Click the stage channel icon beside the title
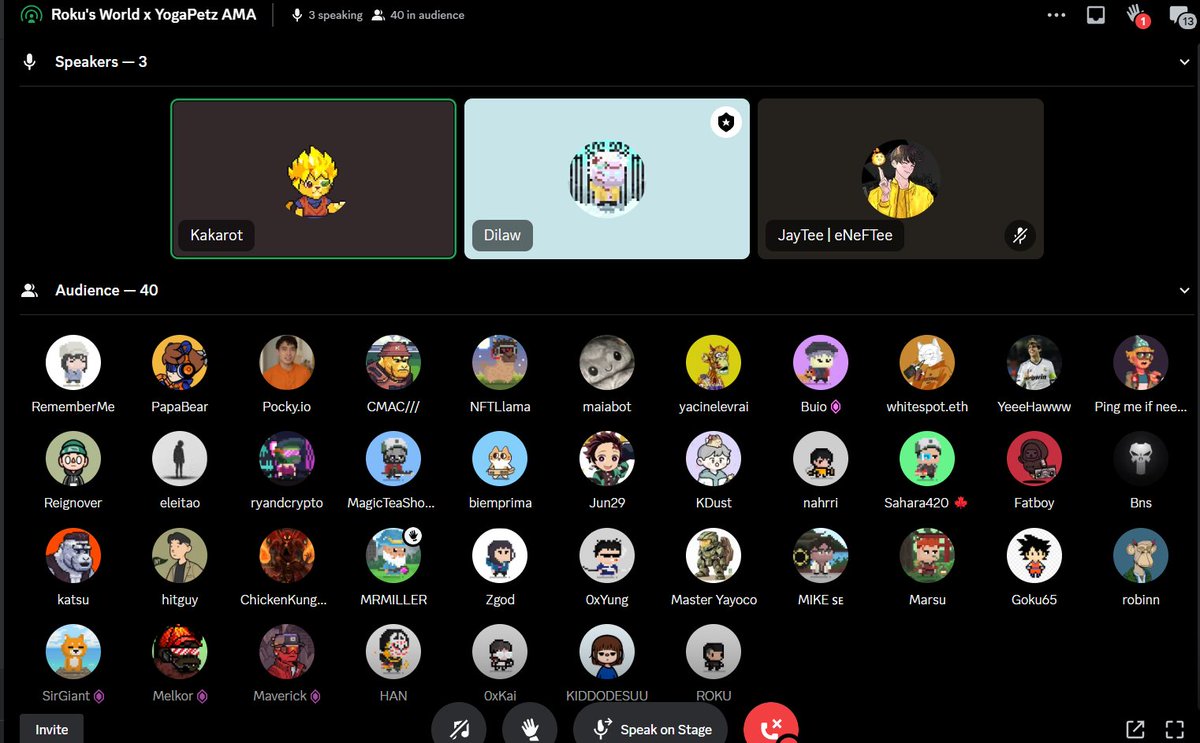The image size is (1200, 743). pyautogui.click(x=32, y=15)
